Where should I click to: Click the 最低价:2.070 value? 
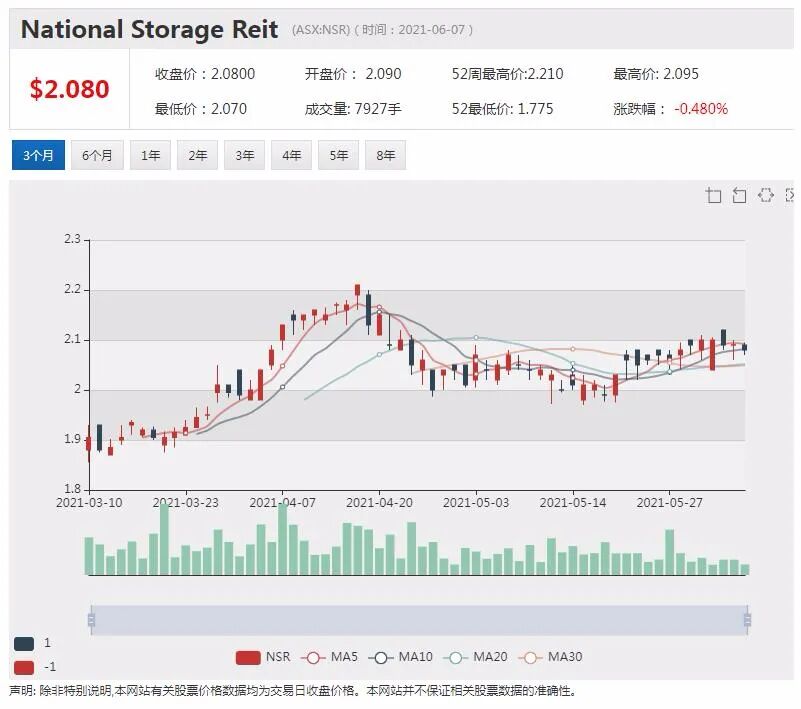coord(201,109)
